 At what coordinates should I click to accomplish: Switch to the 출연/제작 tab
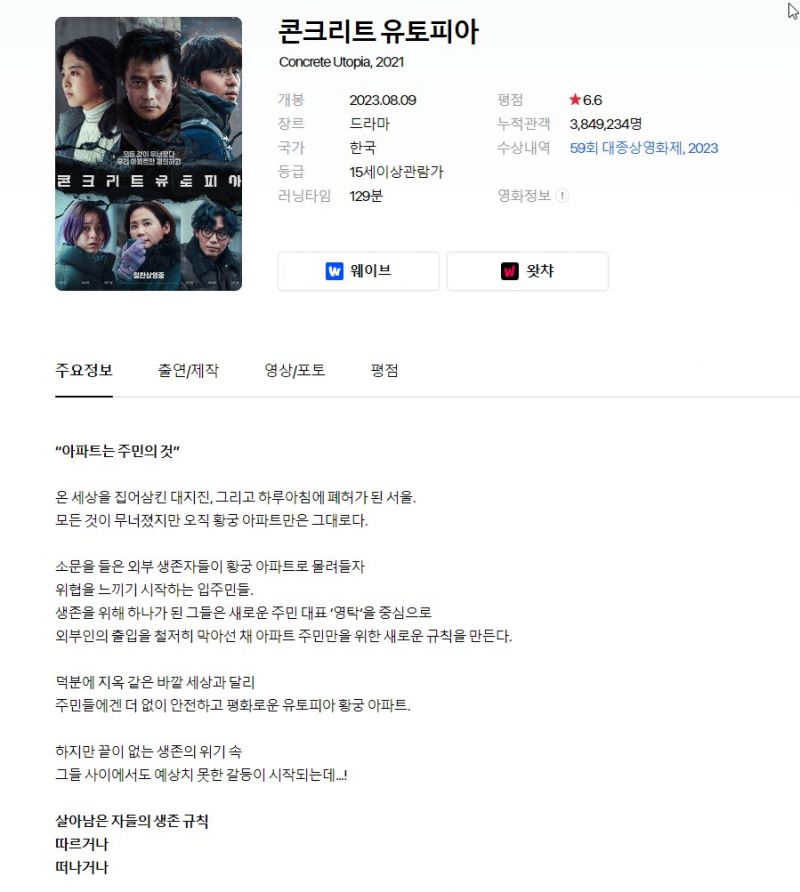[x=188, y=370]
